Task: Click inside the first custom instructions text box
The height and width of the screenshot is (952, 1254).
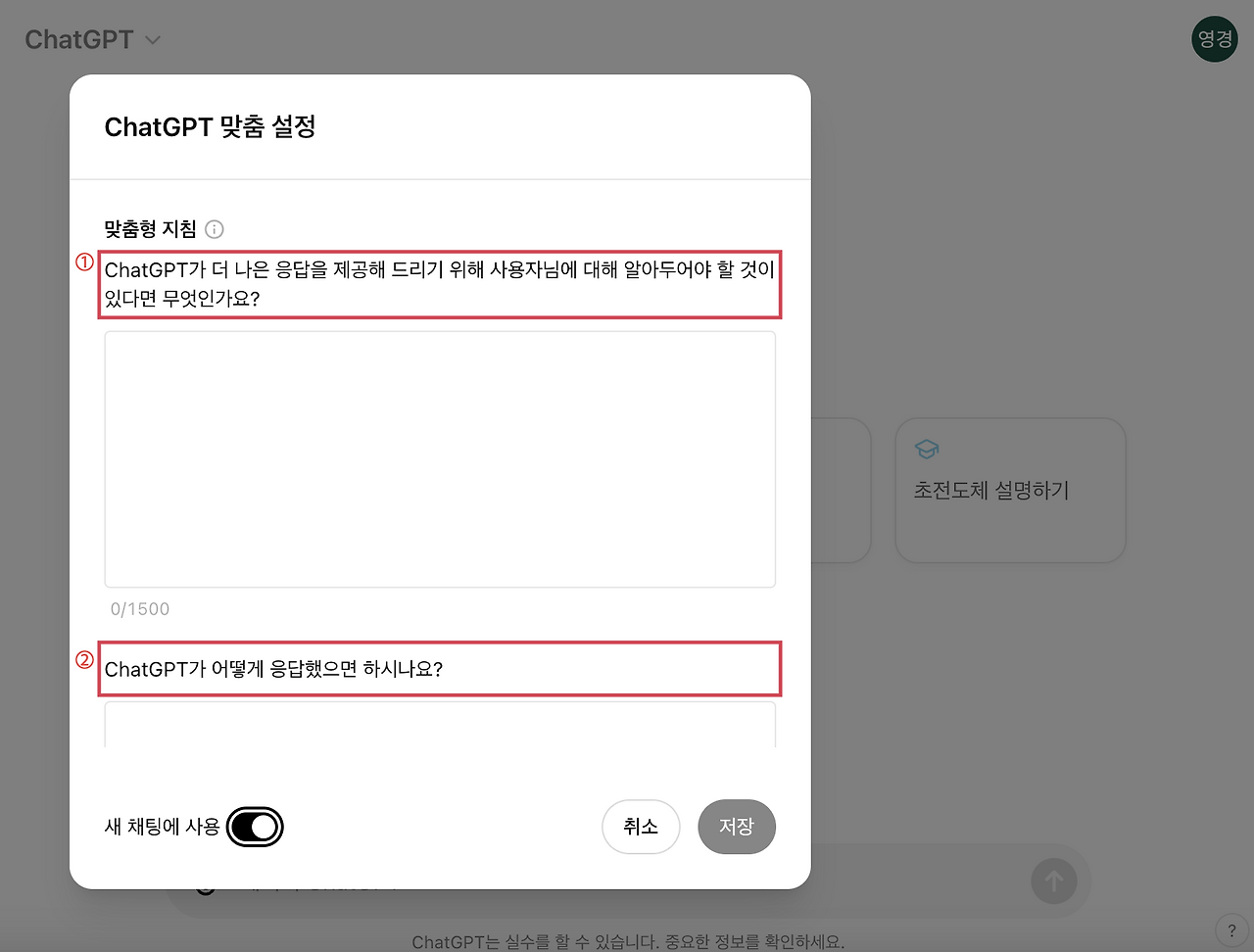Action: point(439,458)
